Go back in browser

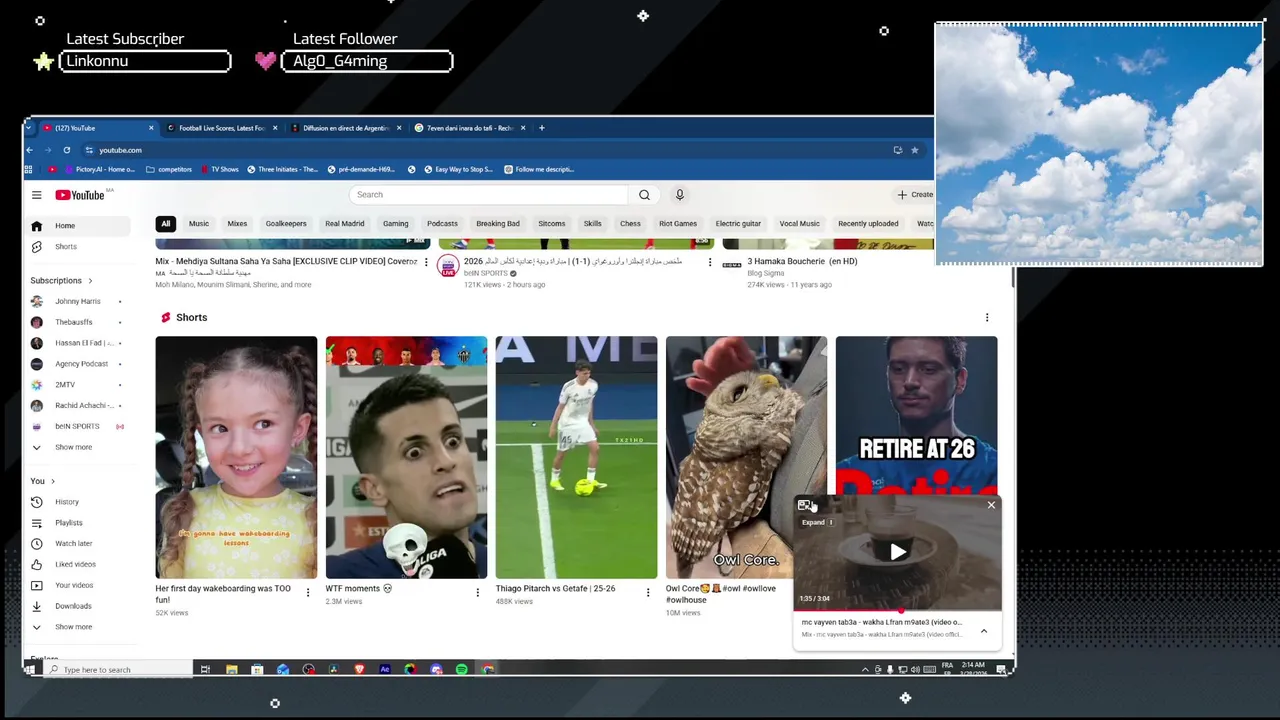30,150
